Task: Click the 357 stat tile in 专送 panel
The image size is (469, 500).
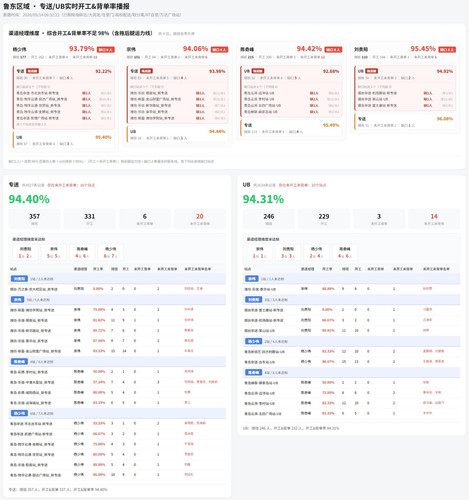Action: click(34, 219)
